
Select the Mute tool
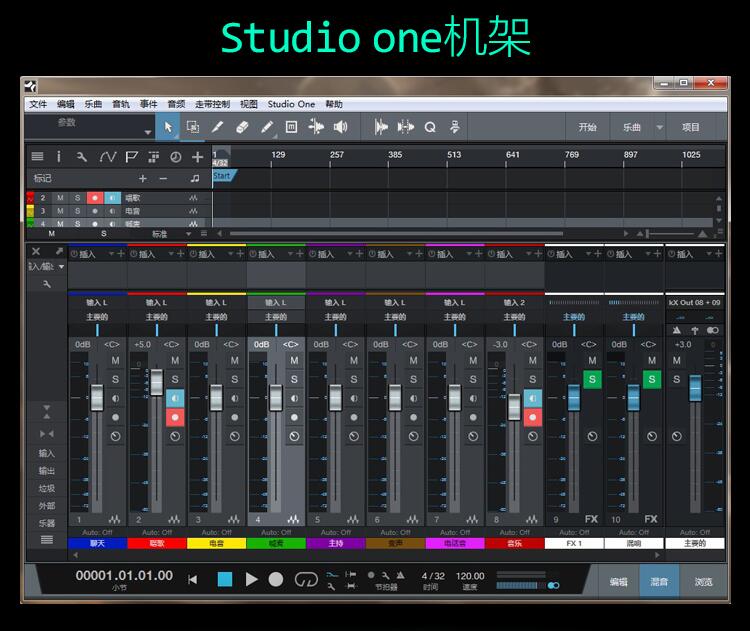click(x=291, y=127)
